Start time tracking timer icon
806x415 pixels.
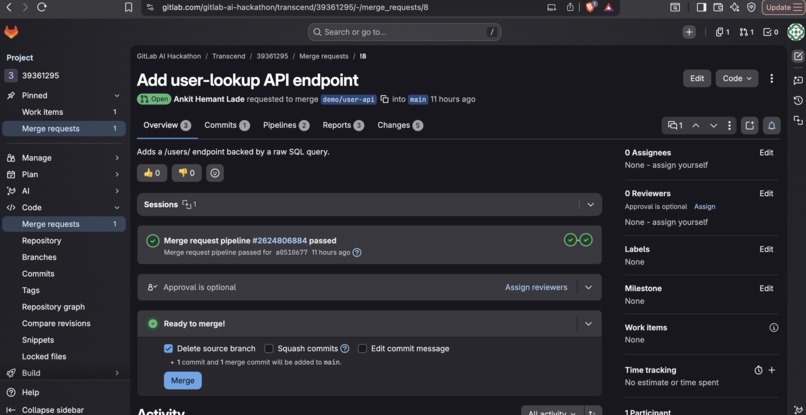(758, 370)
